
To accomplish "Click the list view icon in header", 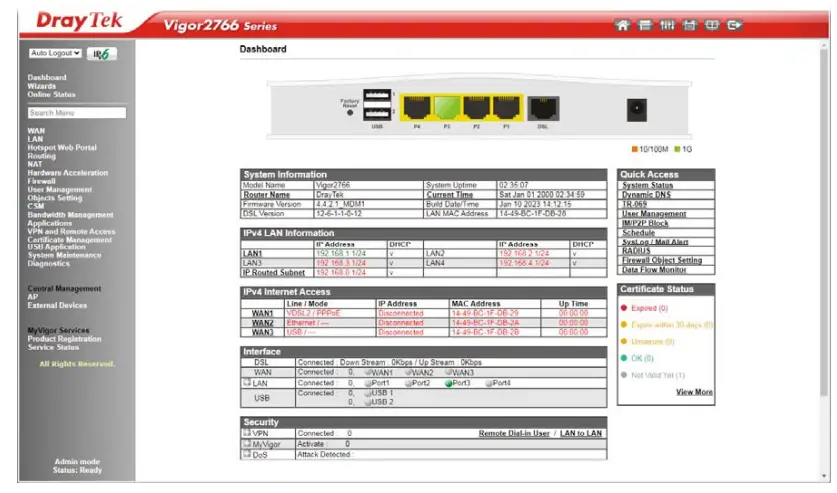I will (x=645, y=25).
